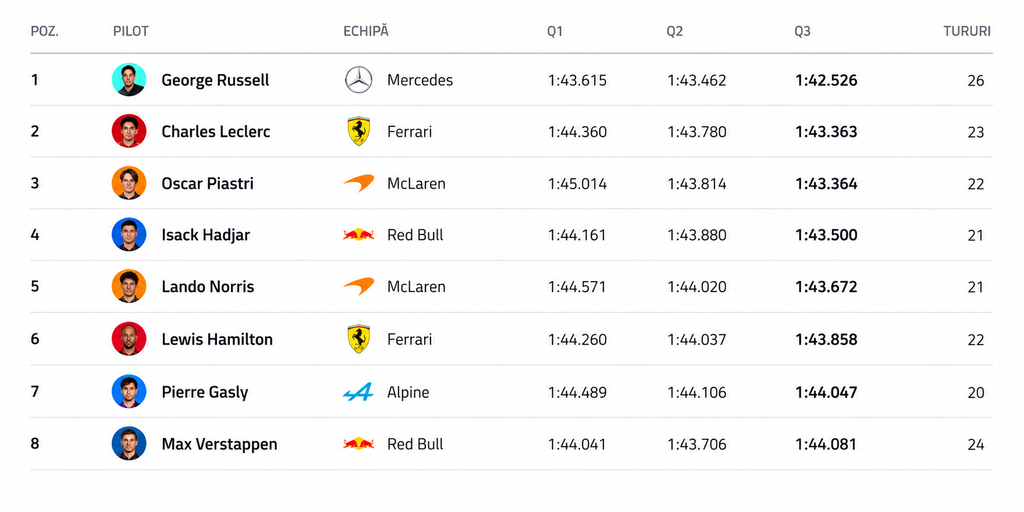Image resolution: width=1024 pixels, height=512 pixels.
Task: Sort by TURURI column header
Action: pyautogui.click(x=967, y=31)
